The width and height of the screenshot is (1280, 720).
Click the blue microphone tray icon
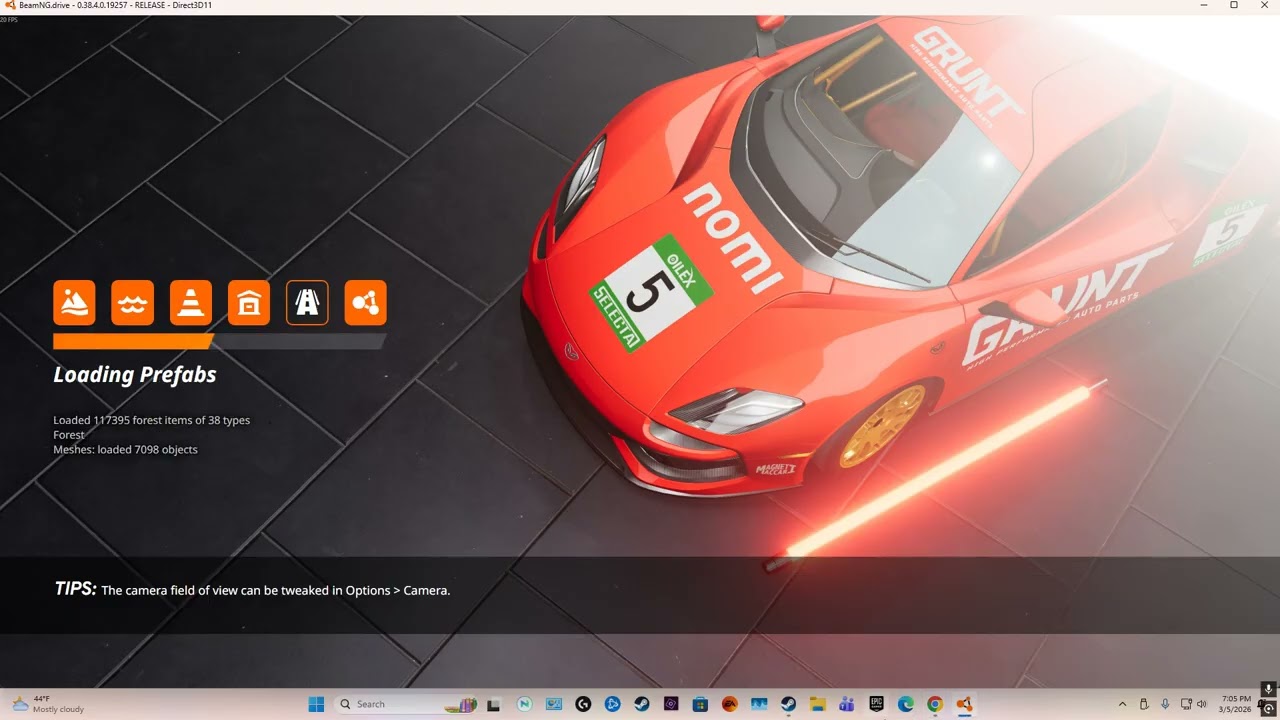coord(1165,704)
